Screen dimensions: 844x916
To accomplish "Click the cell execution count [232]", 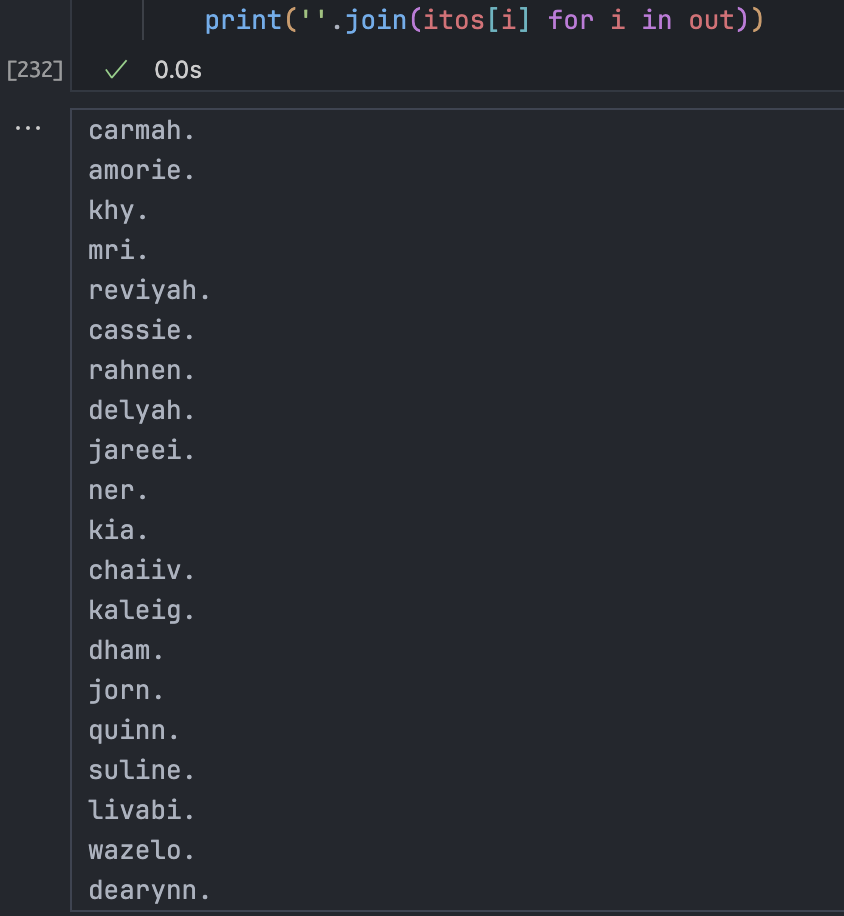I will [x=34, y=70].
